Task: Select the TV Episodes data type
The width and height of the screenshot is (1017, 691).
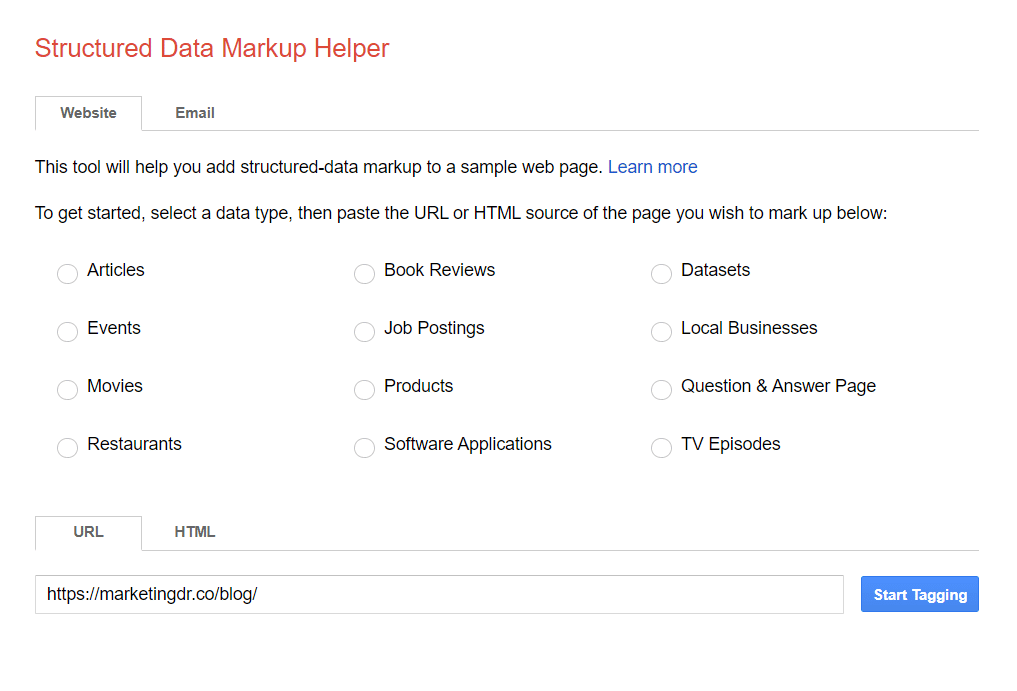Action: click(x=661, y=447)
